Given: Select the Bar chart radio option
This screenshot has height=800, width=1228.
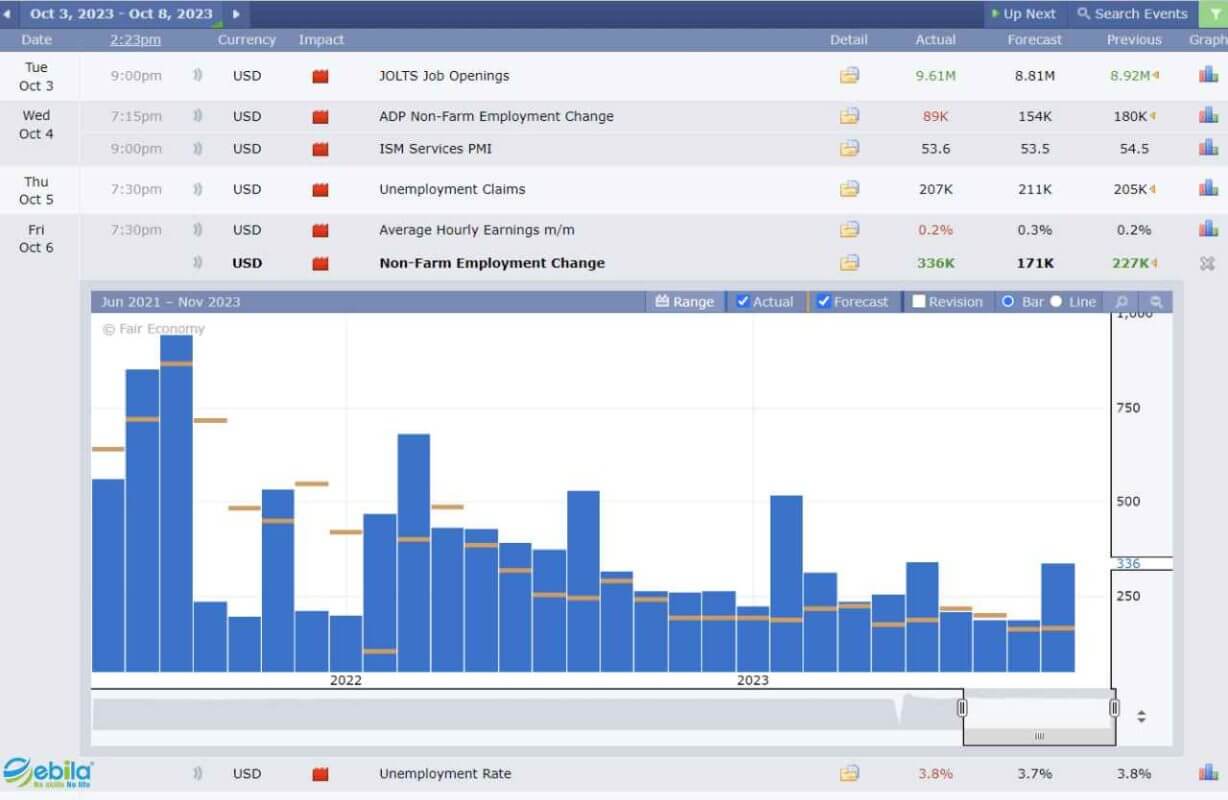Looking at the screenshot, I should pos(1008,302).
